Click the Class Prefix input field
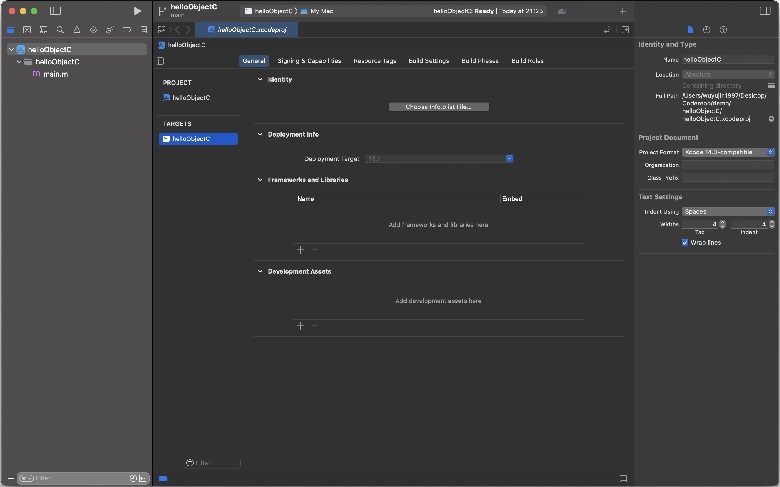Screen dimensions: 780x487 [x=728, y=178]
